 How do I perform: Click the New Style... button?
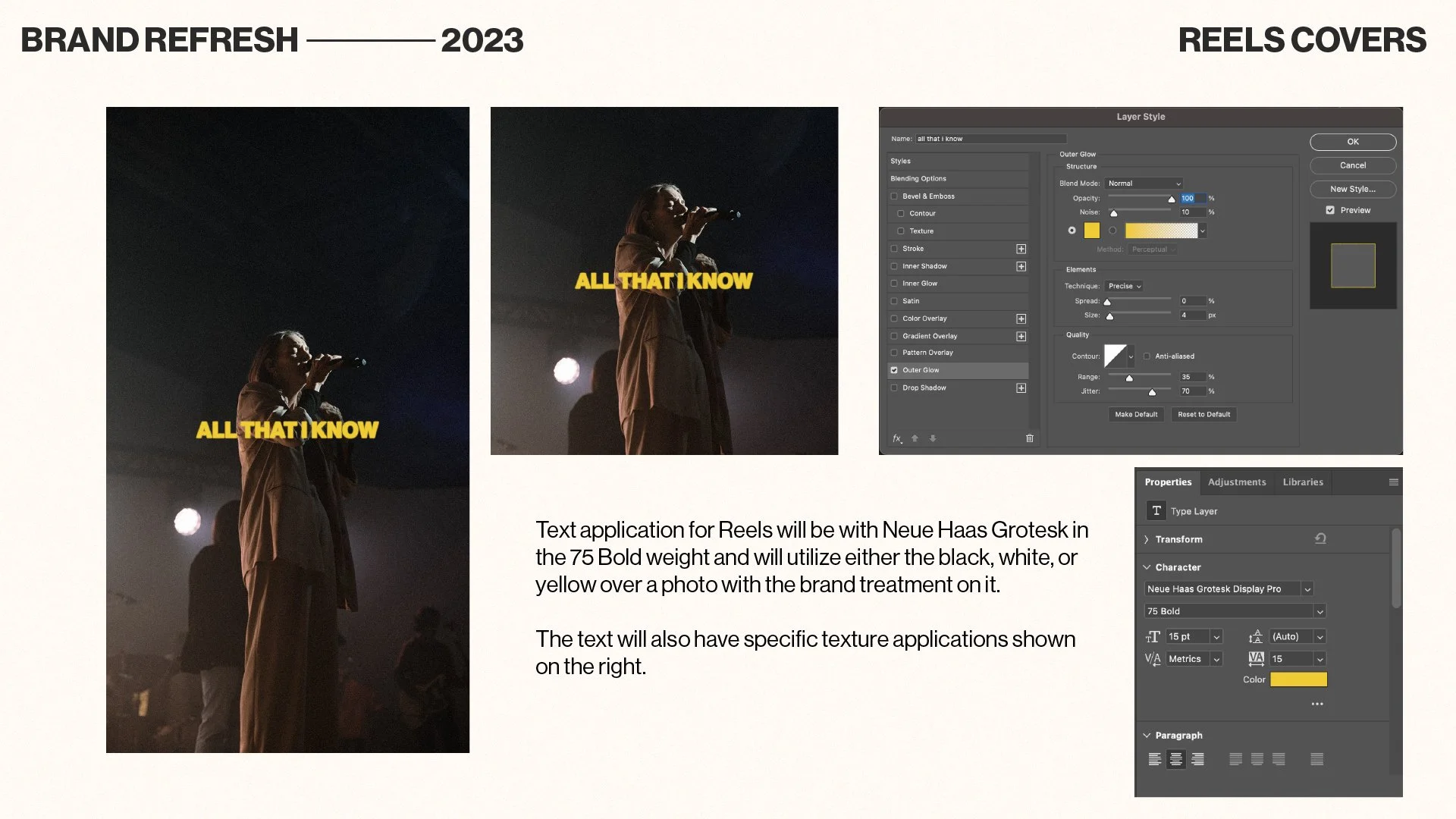click(x=1352, y=189)
